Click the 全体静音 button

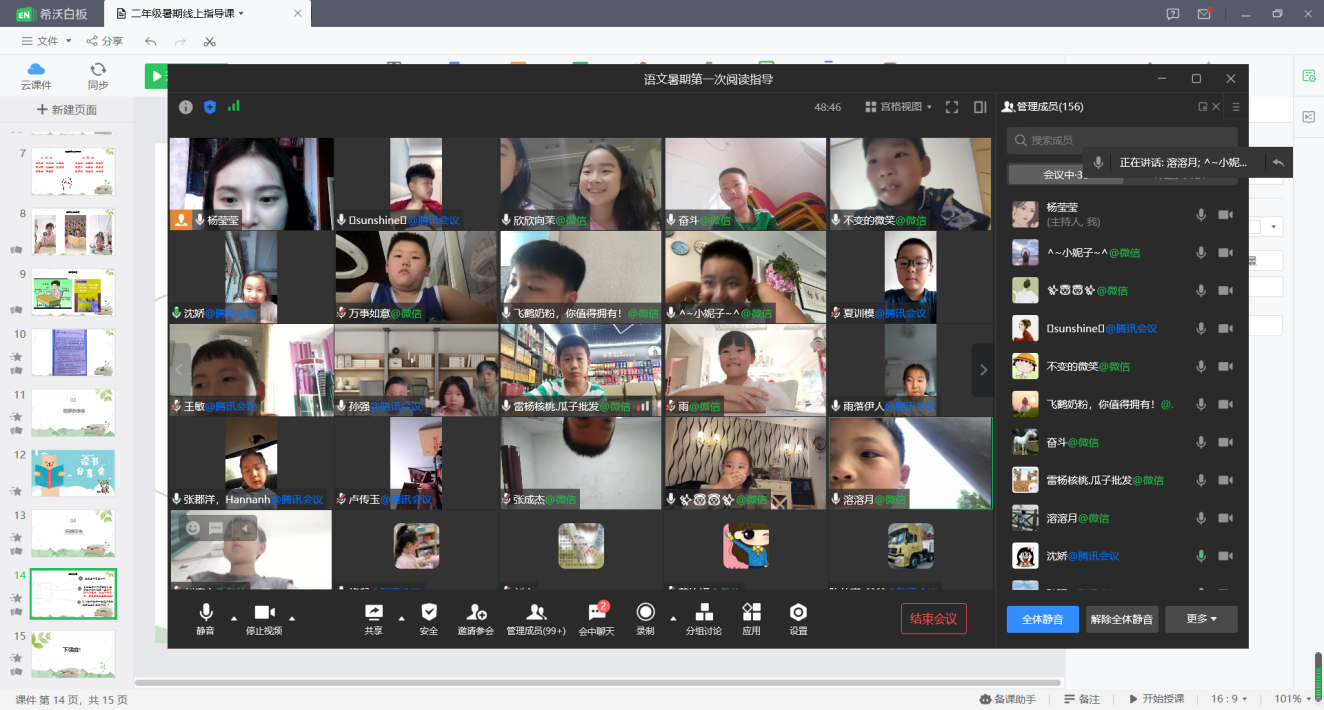(1042, 619)
